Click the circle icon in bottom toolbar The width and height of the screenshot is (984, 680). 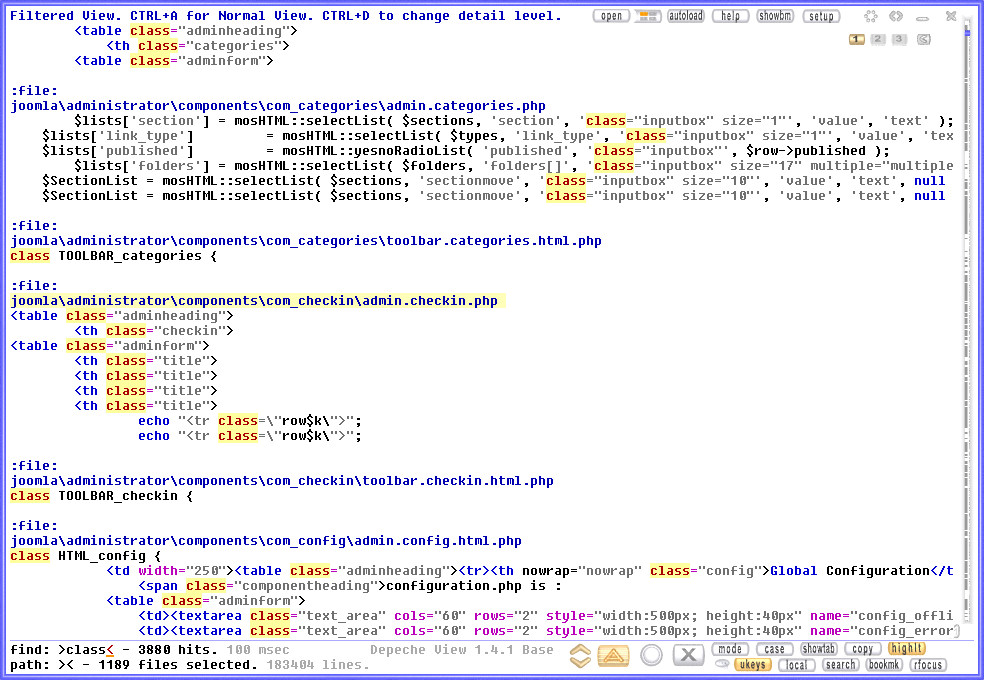tap(652, 656)
